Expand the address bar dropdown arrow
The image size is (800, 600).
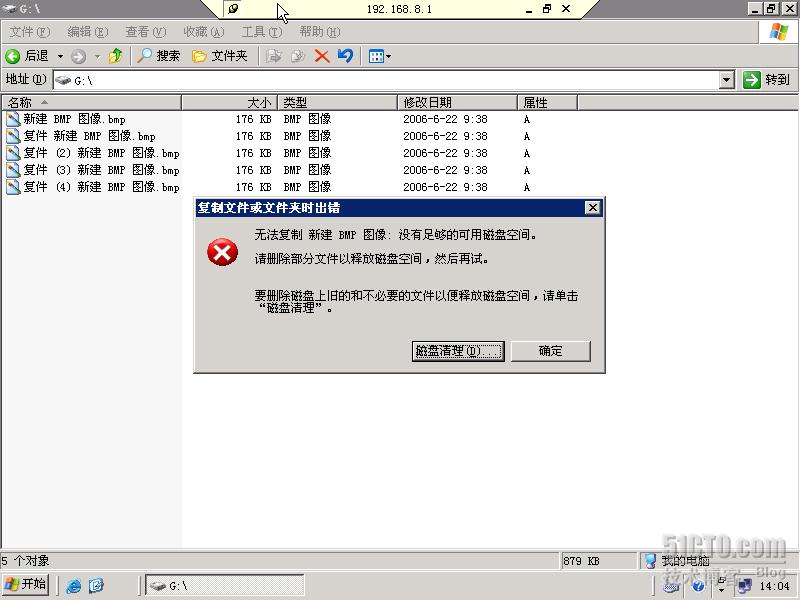click(727, 80)
